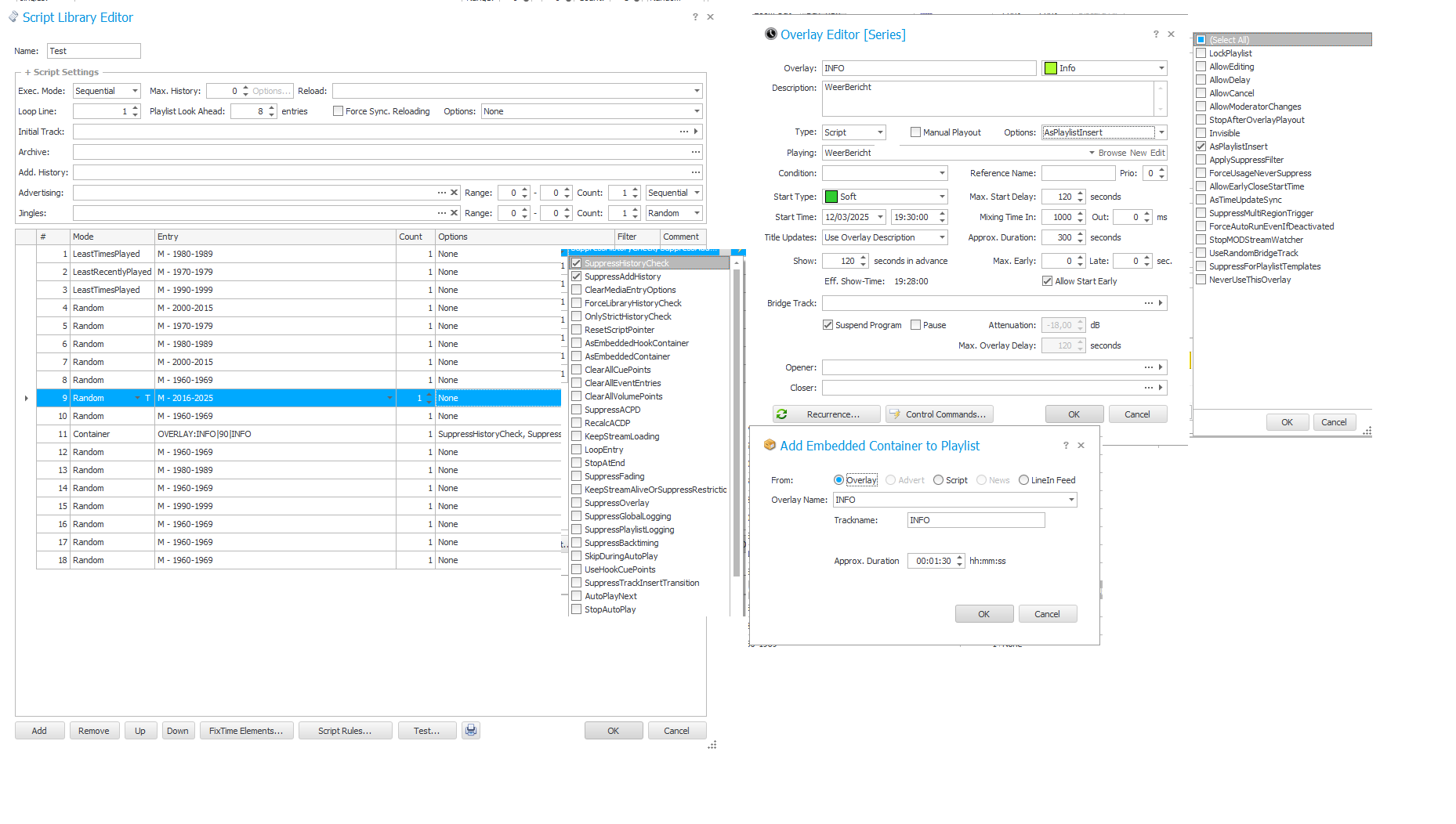Open the Exec. Mode dropdown
The image size is (1456, 824).
pyautogui.click(x=135, y=91)
